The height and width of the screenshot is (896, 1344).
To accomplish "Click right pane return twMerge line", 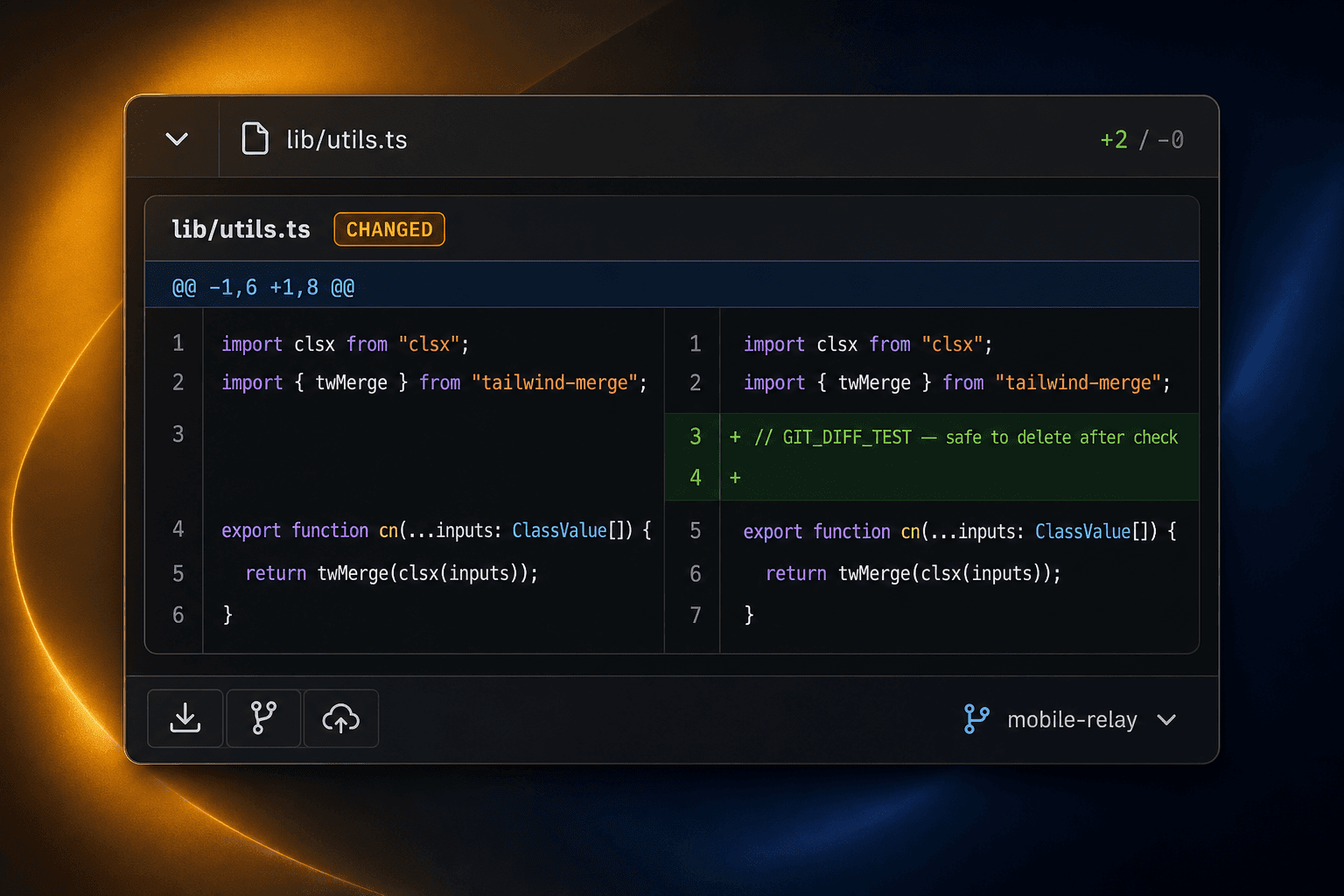I will (913, 573).
